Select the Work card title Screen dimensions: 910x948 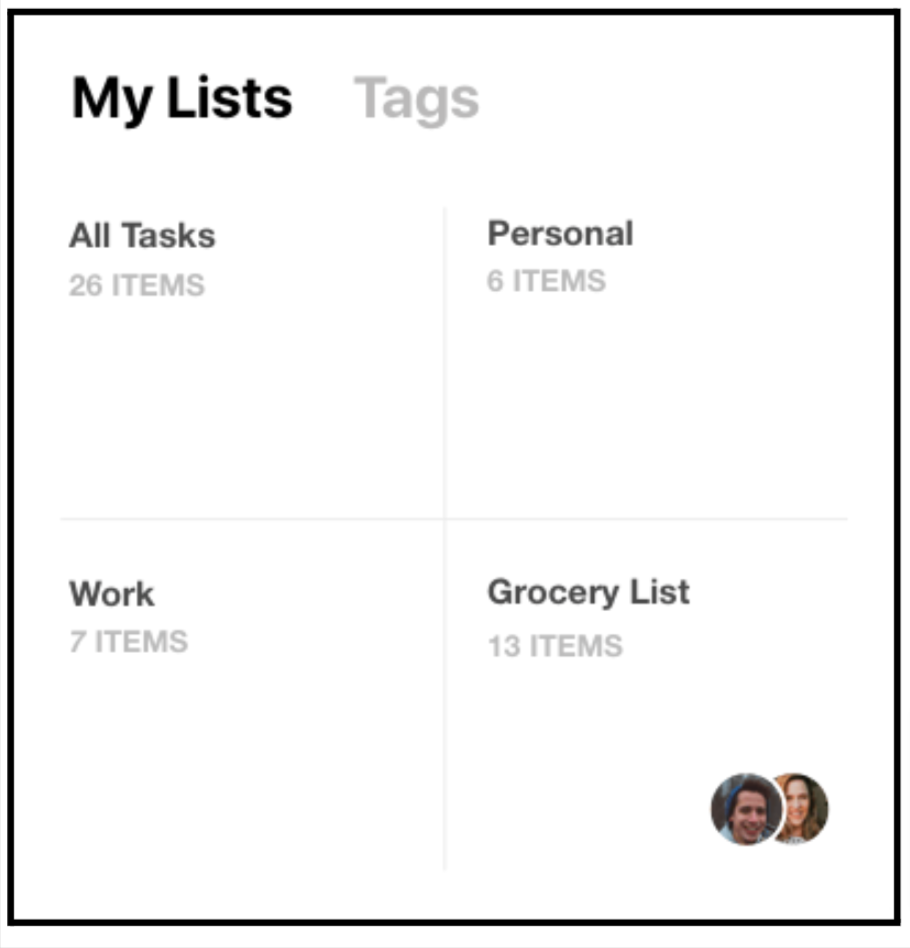(111, 593)
